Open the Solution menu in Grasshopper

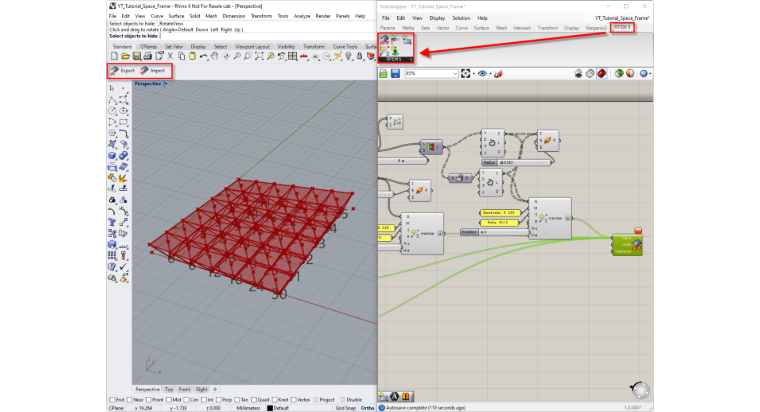click(x=461, y=18)
